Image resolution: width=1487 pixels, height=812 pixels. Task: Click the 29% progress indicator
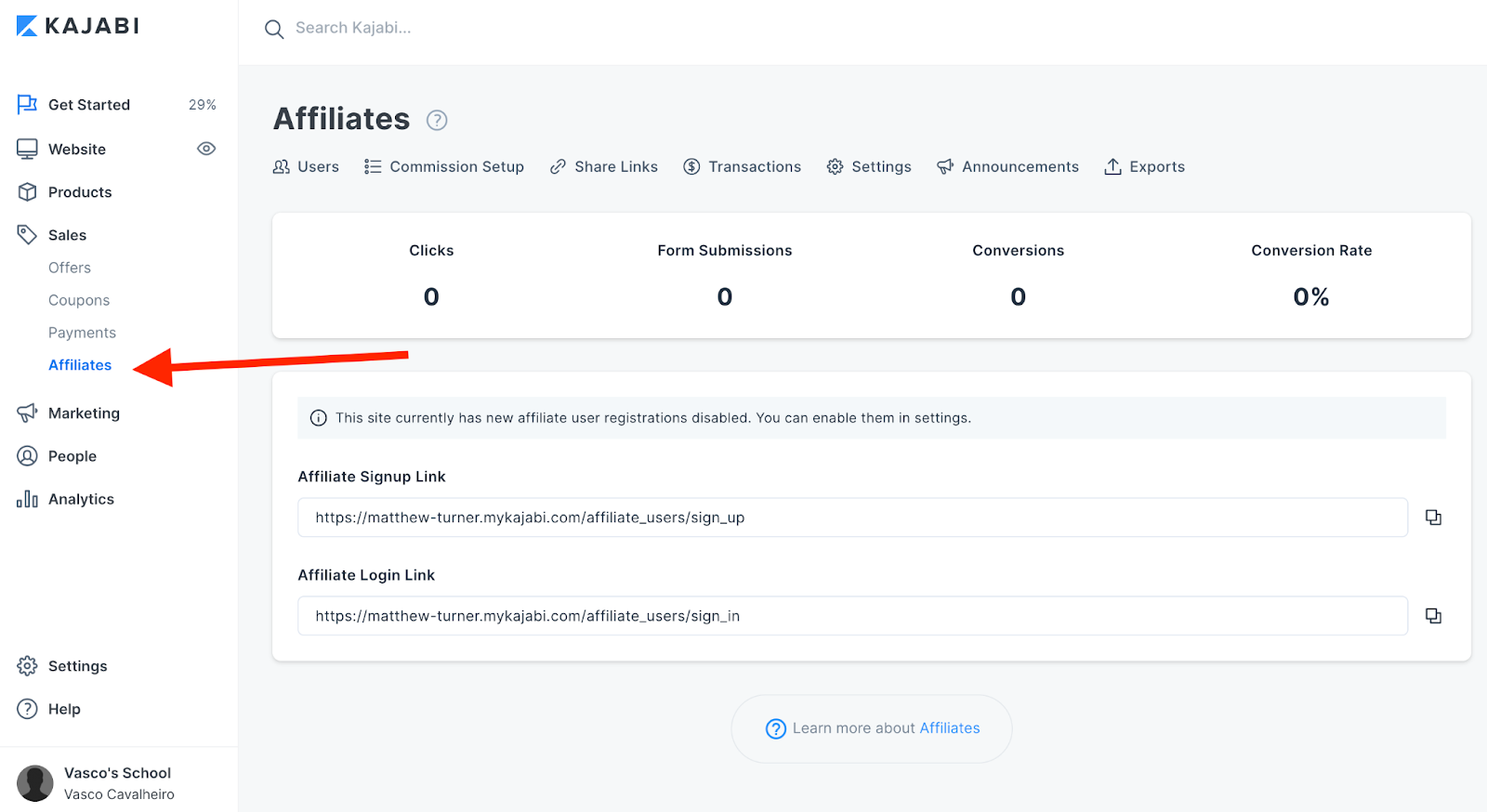203,105
